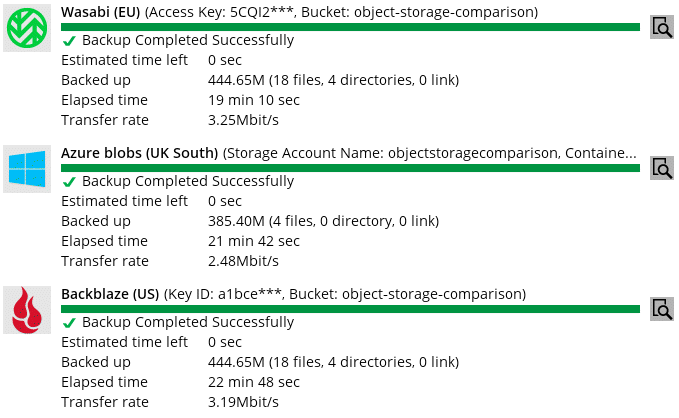Click the Backblaze green success checkmark
This screenshot has height=418, width=679.
(x=69, y=323)
